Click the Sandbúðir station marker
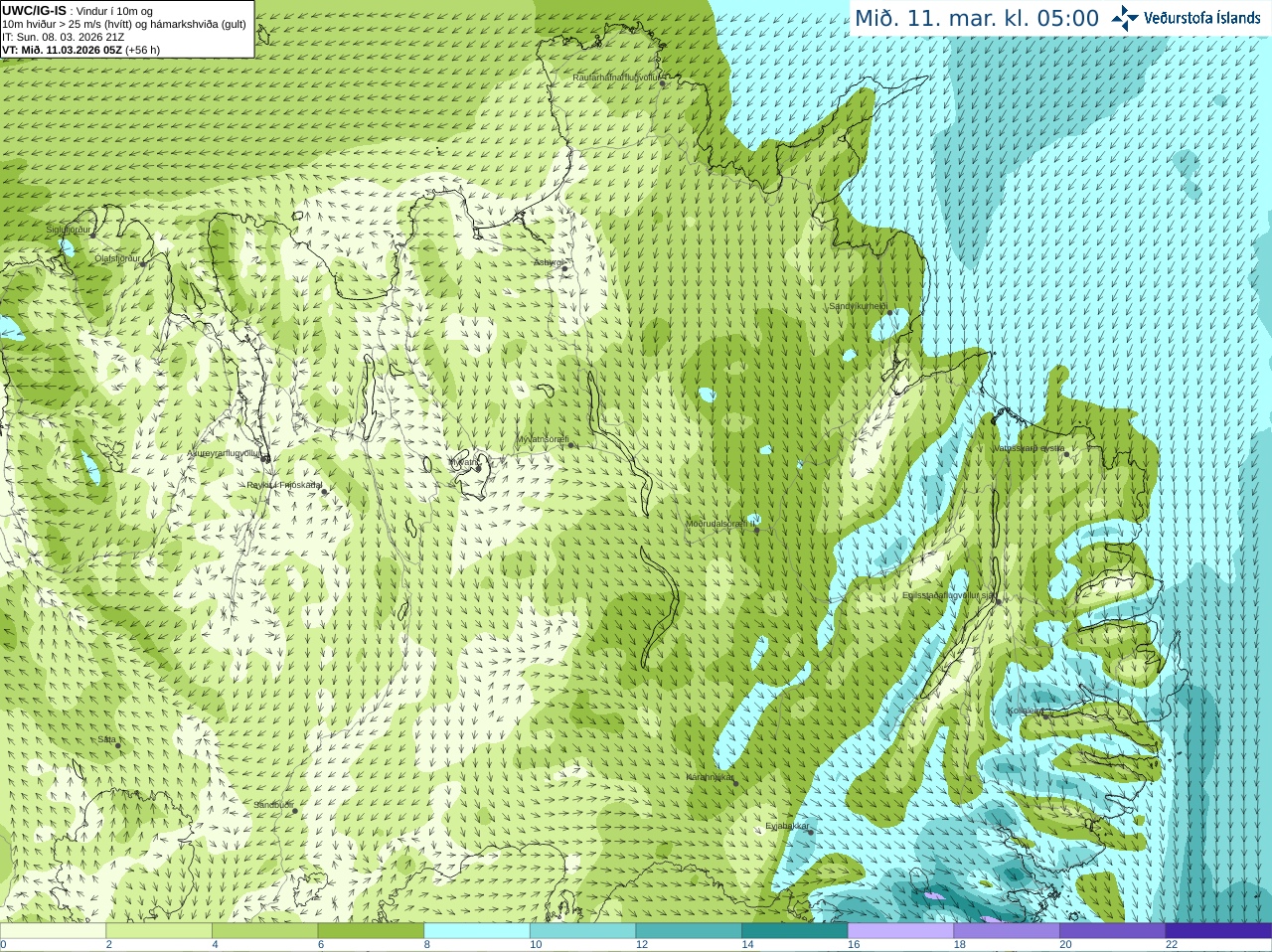 pyautogui.click(x=295, y=811)
